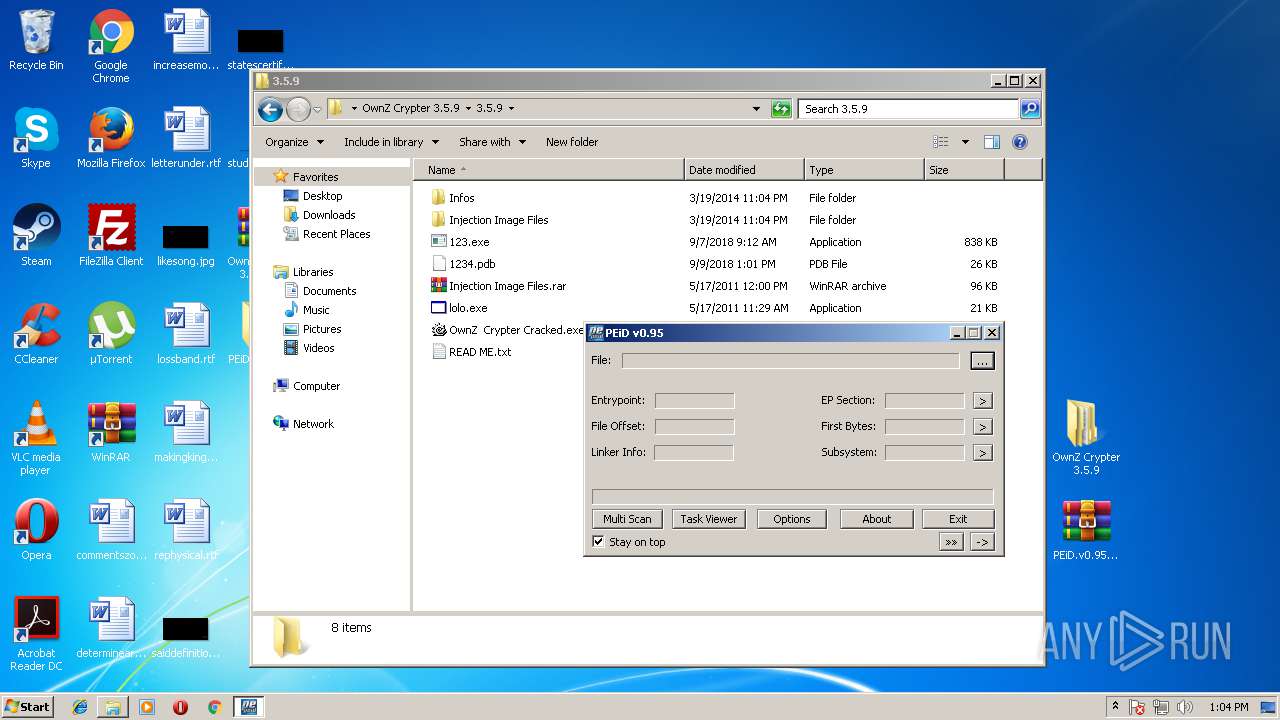Show hidden system tray icons
This screenshot has width=1280, height=720.
(1115, 707)
